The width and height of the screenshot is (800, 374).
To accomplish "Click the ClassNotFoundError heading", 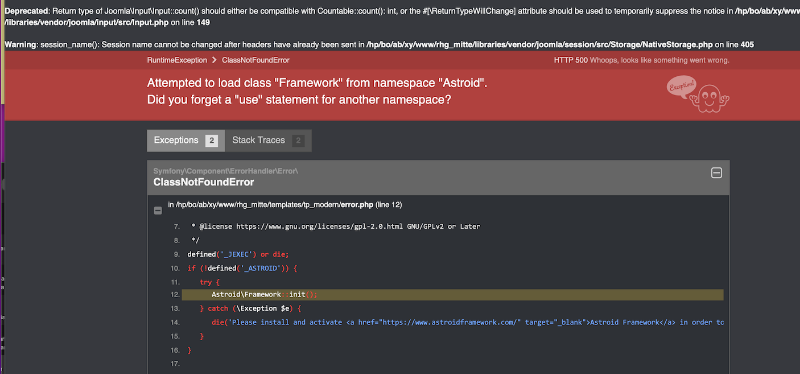I will click(204, 182).
